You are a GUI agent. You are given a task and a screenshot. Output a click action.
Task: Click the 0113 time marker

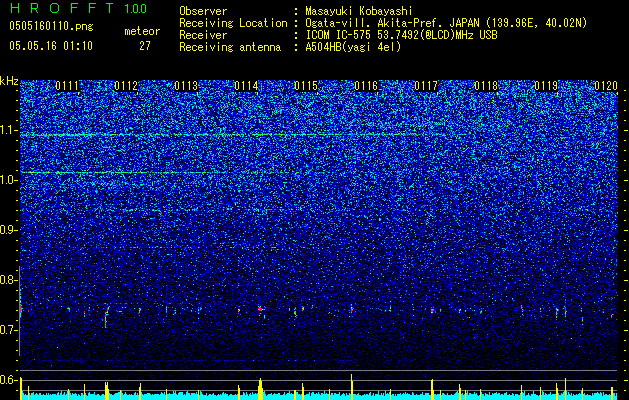pos(186,86)
